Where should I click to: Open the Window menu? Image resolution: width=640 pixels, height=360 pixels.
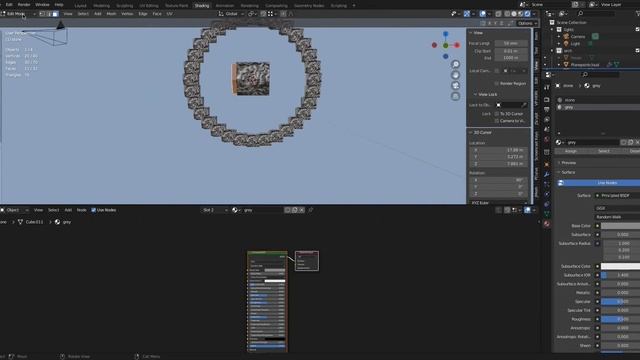(42, 4)
